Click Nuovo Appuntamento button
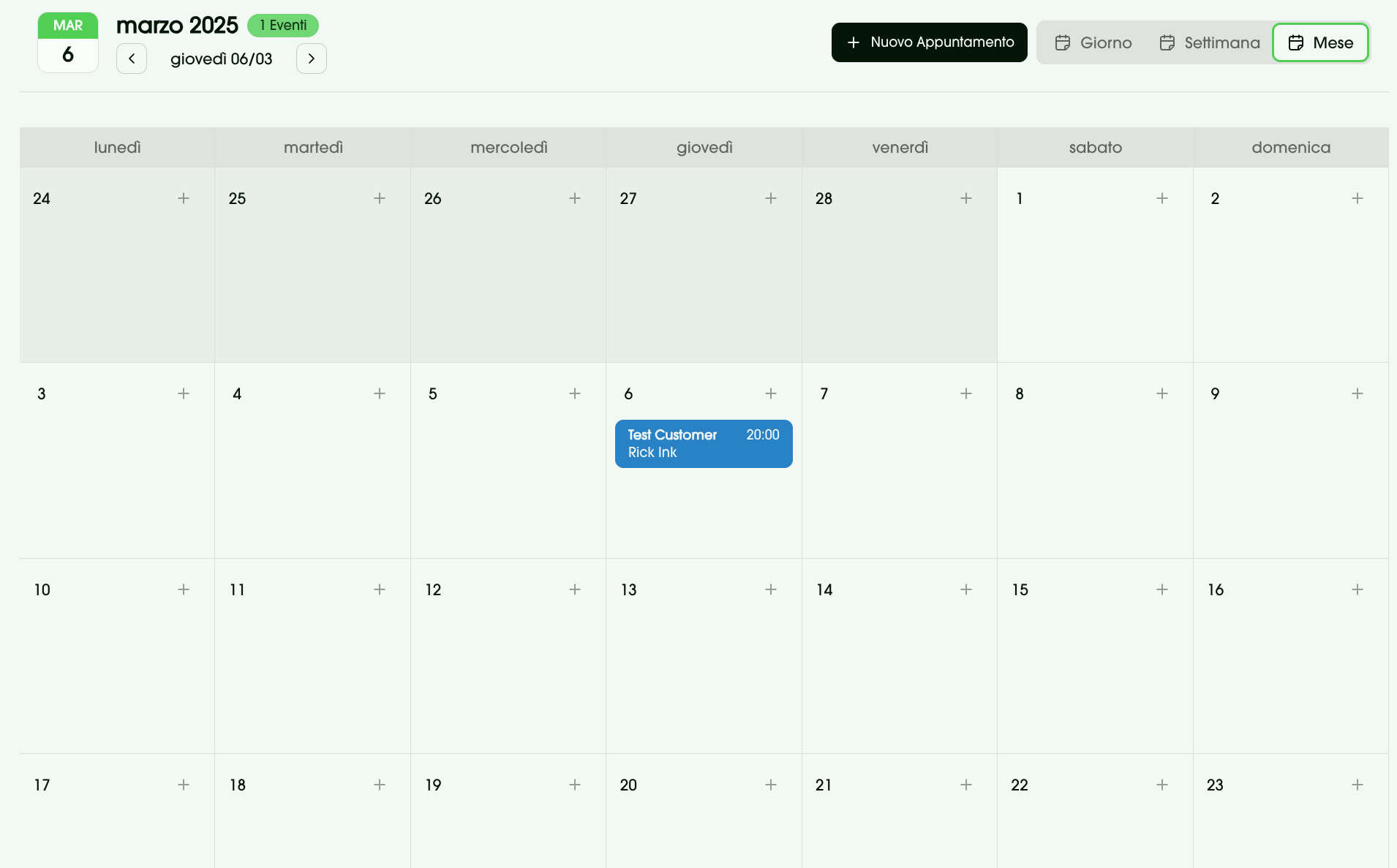Viewport: 1397px width, 868px height. point(929,42)
